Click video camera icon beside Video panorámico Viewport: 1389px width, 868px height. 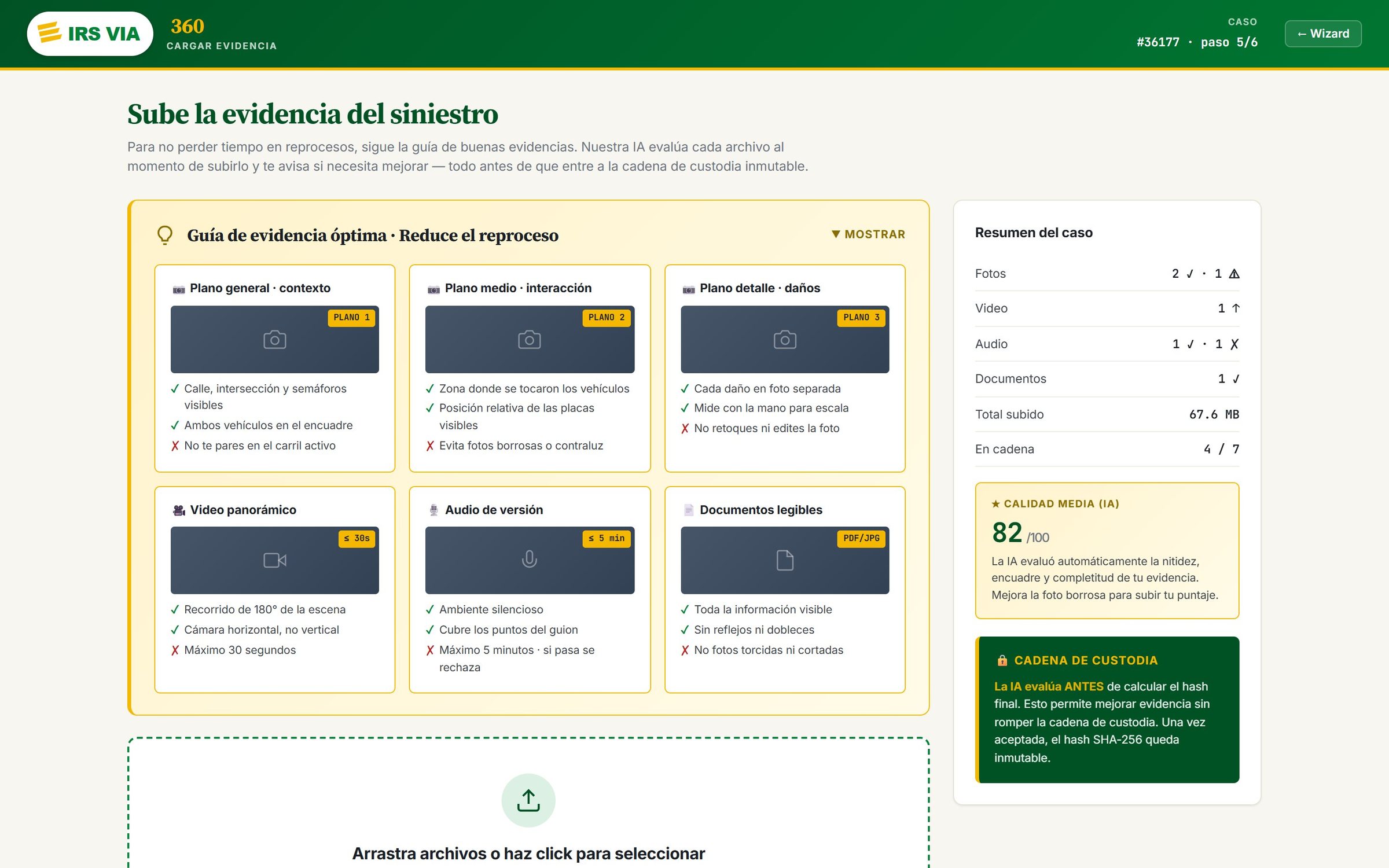[179, 510]
